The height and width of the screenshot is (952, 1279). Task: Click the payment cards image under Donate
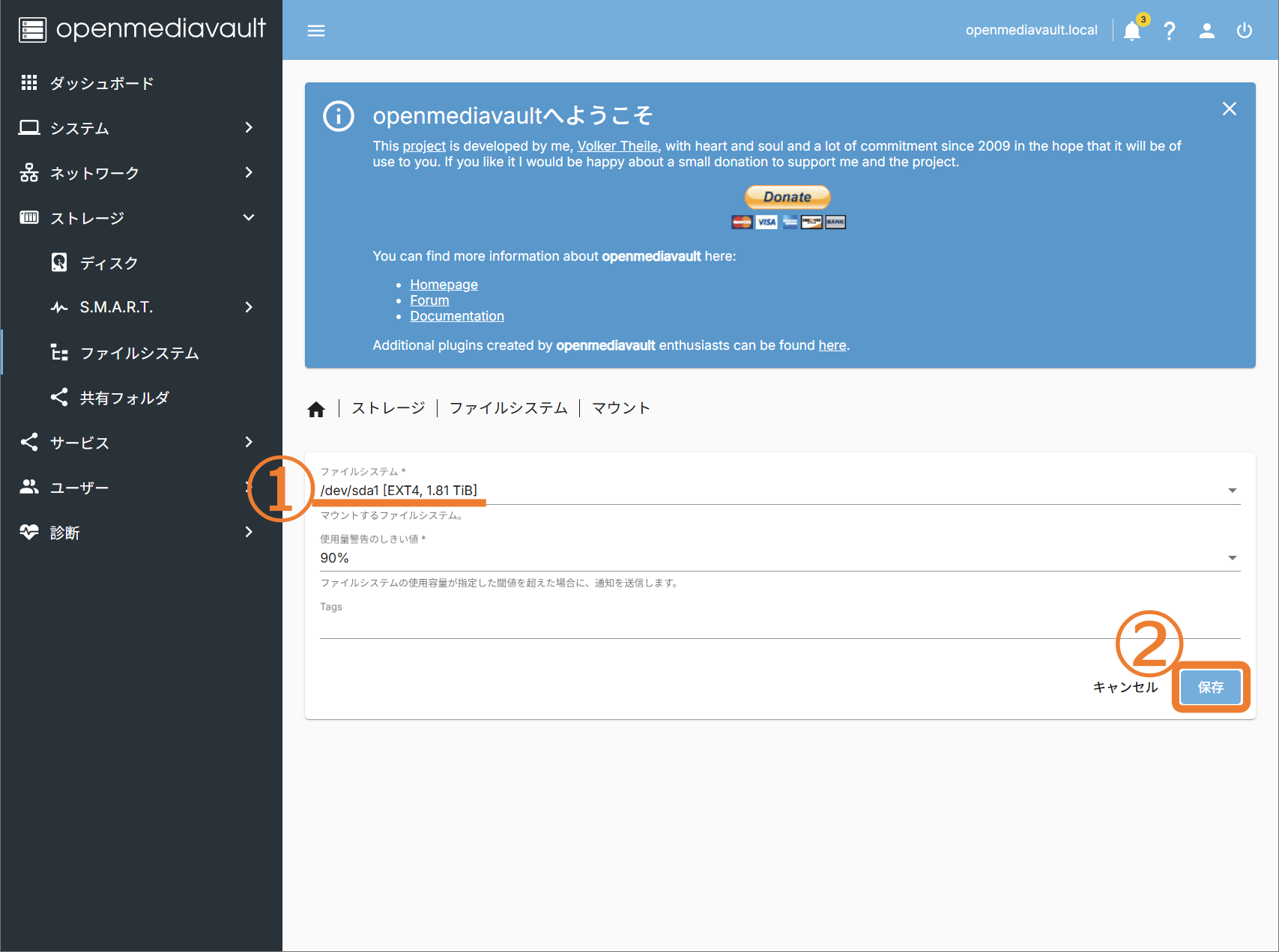click(788, 222)
